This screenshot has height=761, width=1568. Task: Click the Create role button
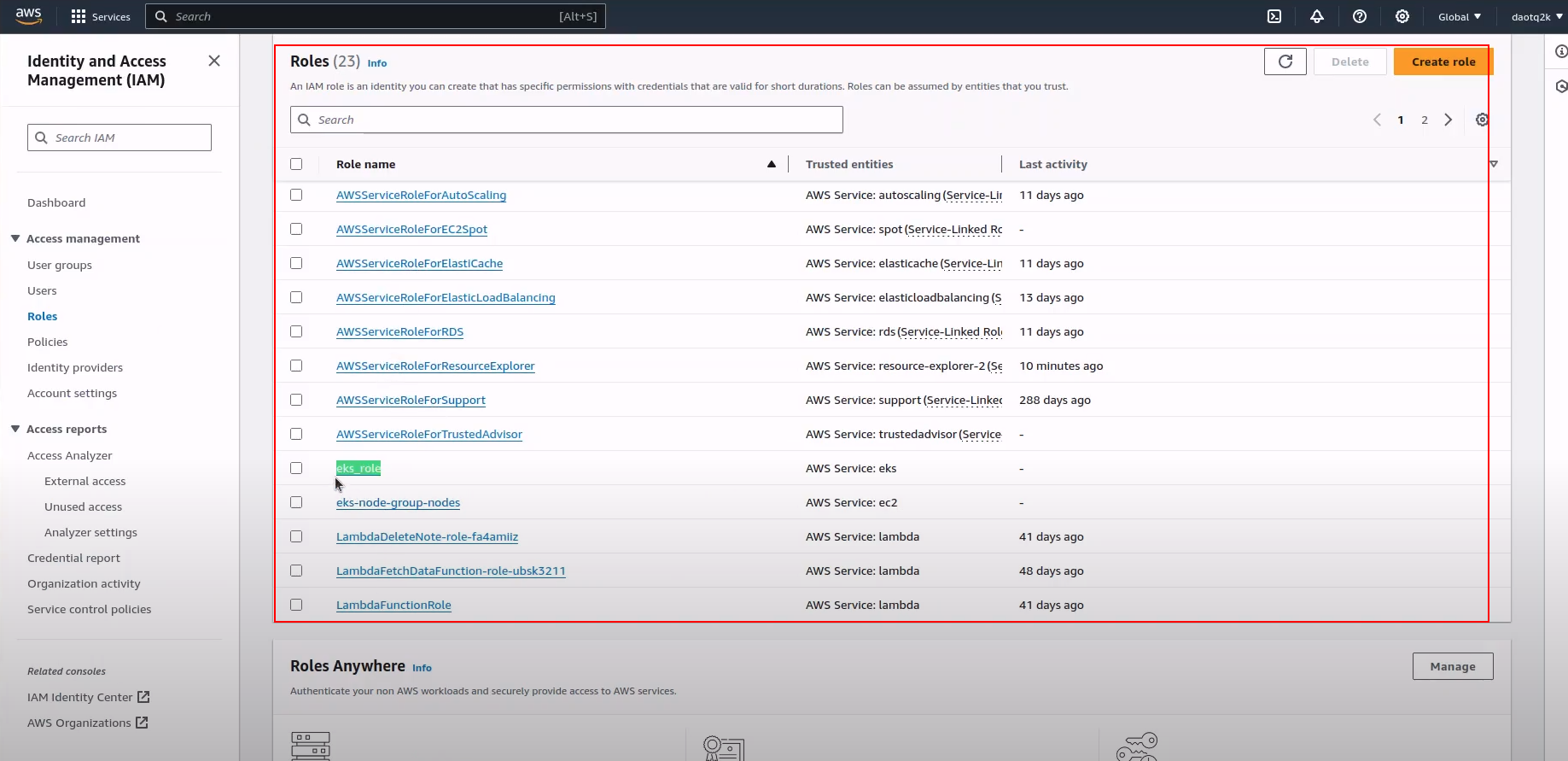(1443, 61)
